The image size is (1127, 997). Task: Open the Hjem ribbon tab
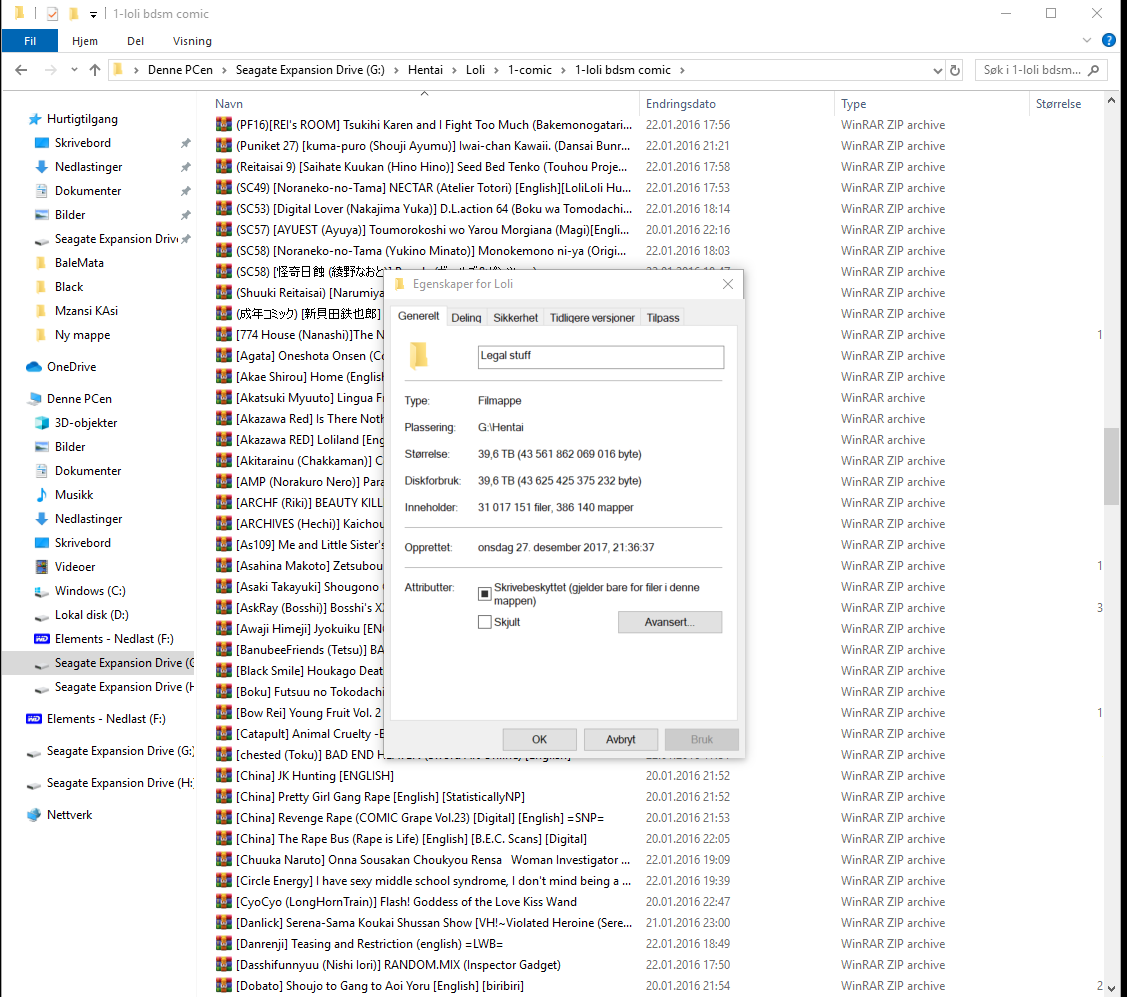[x=85, y=41]
